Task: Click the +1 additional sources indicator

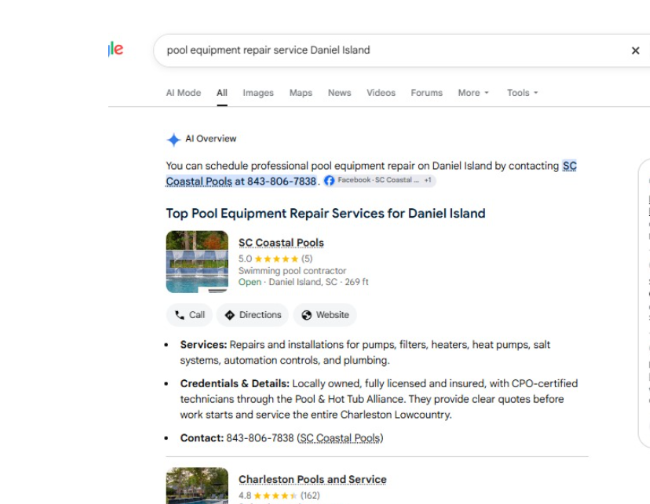Action: tap(428, 180)
